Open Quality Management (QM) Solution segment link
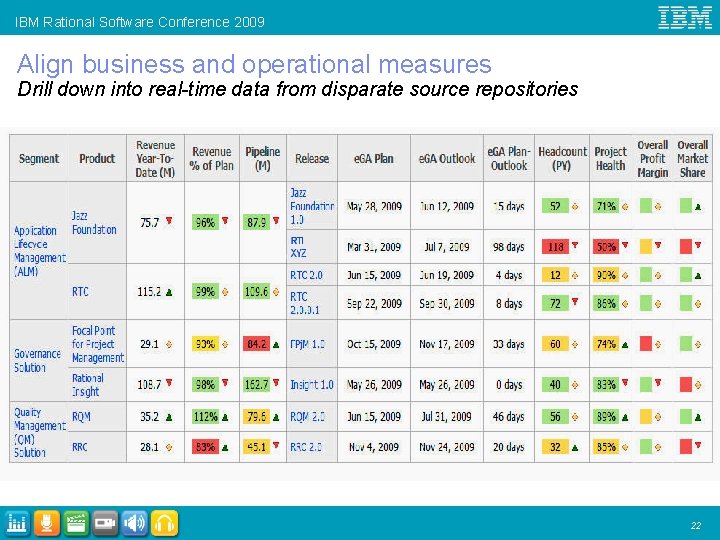This screenshot has width=720, height=540. click(x=39, y=432)
